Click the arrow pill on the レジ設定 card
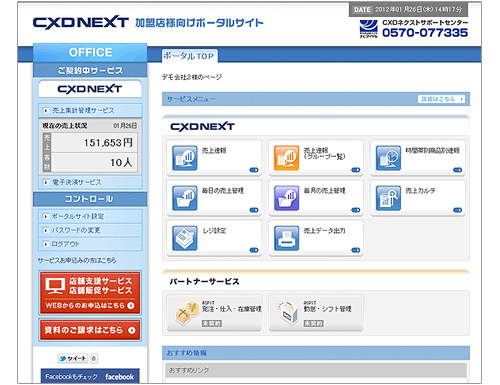The image size is (500, 385). coord(254,250)
